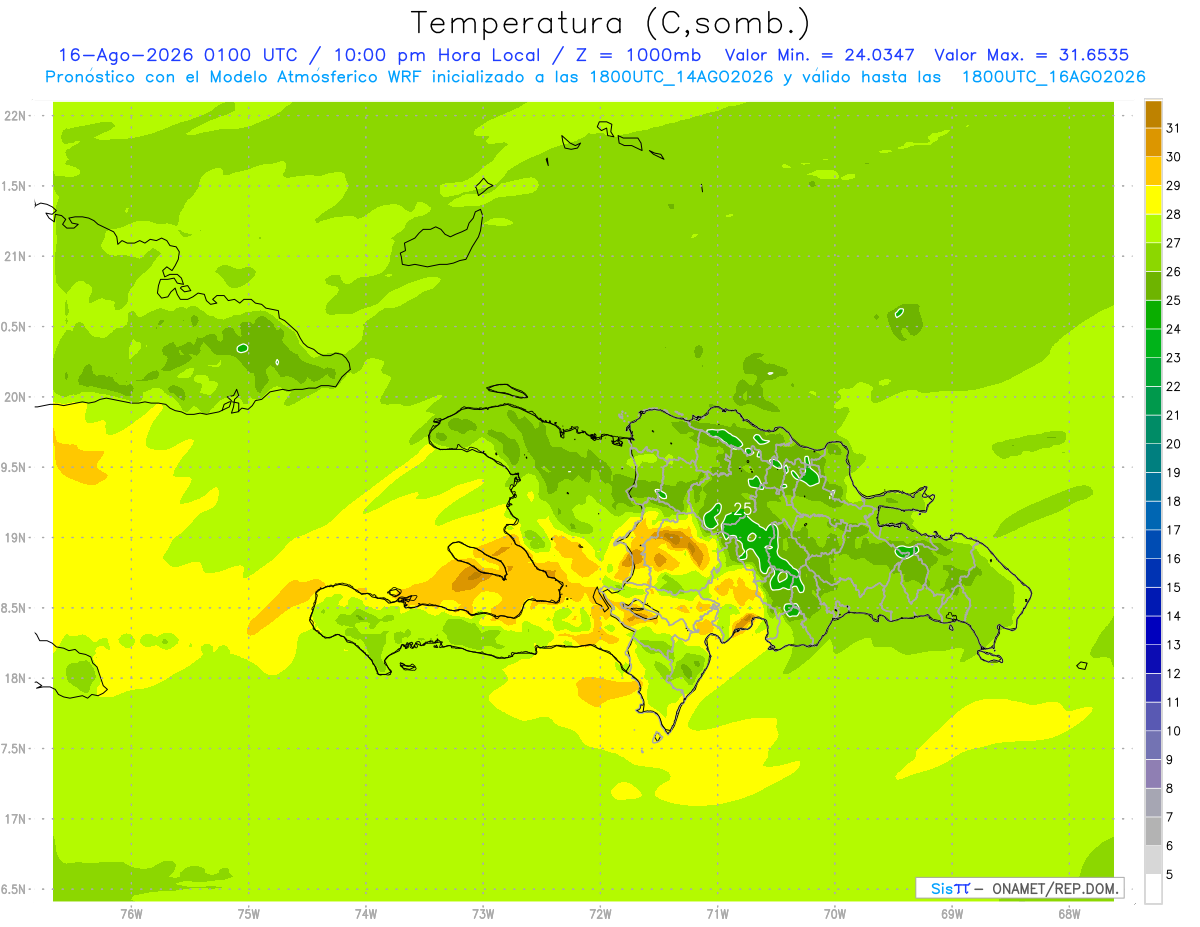Click the '72W' longitude label

point(600,914)
